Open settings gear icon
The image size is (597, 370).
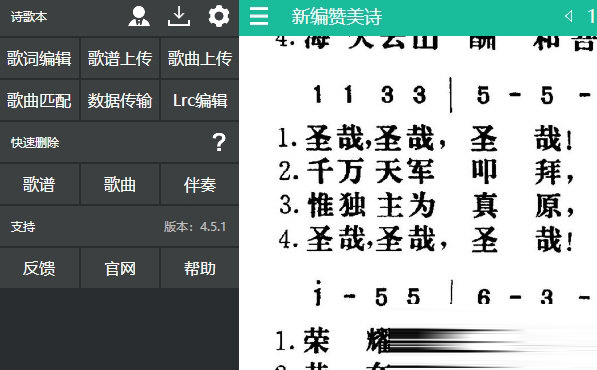click(x=219, y=16)
